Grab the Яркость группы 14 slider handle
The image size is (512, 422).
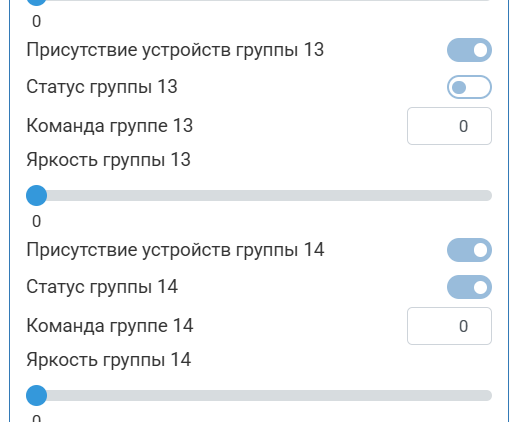pos(36,395)
